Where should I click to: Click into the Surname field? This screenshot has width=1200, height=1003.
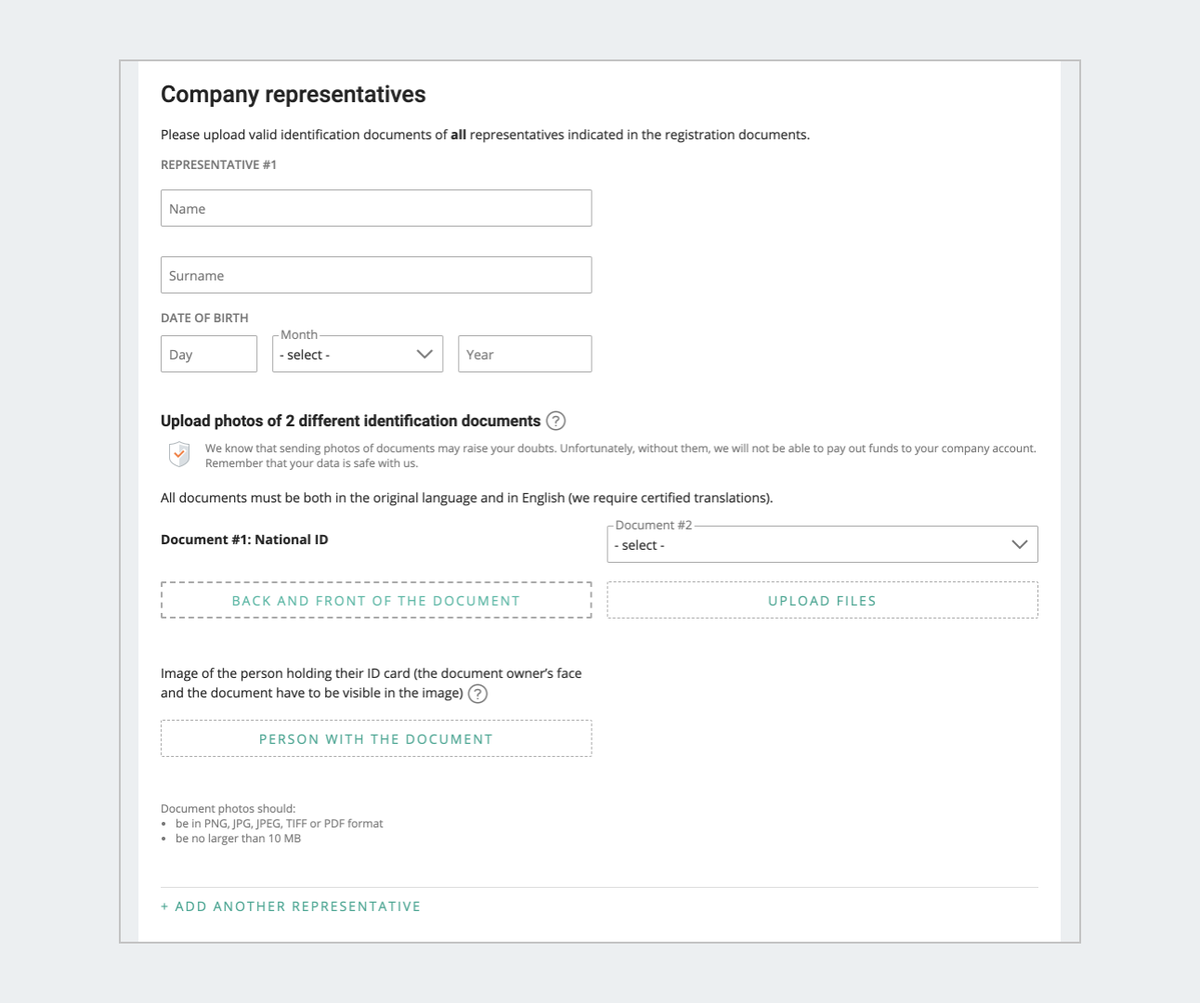pyautogui.click(x=376, y=275)
